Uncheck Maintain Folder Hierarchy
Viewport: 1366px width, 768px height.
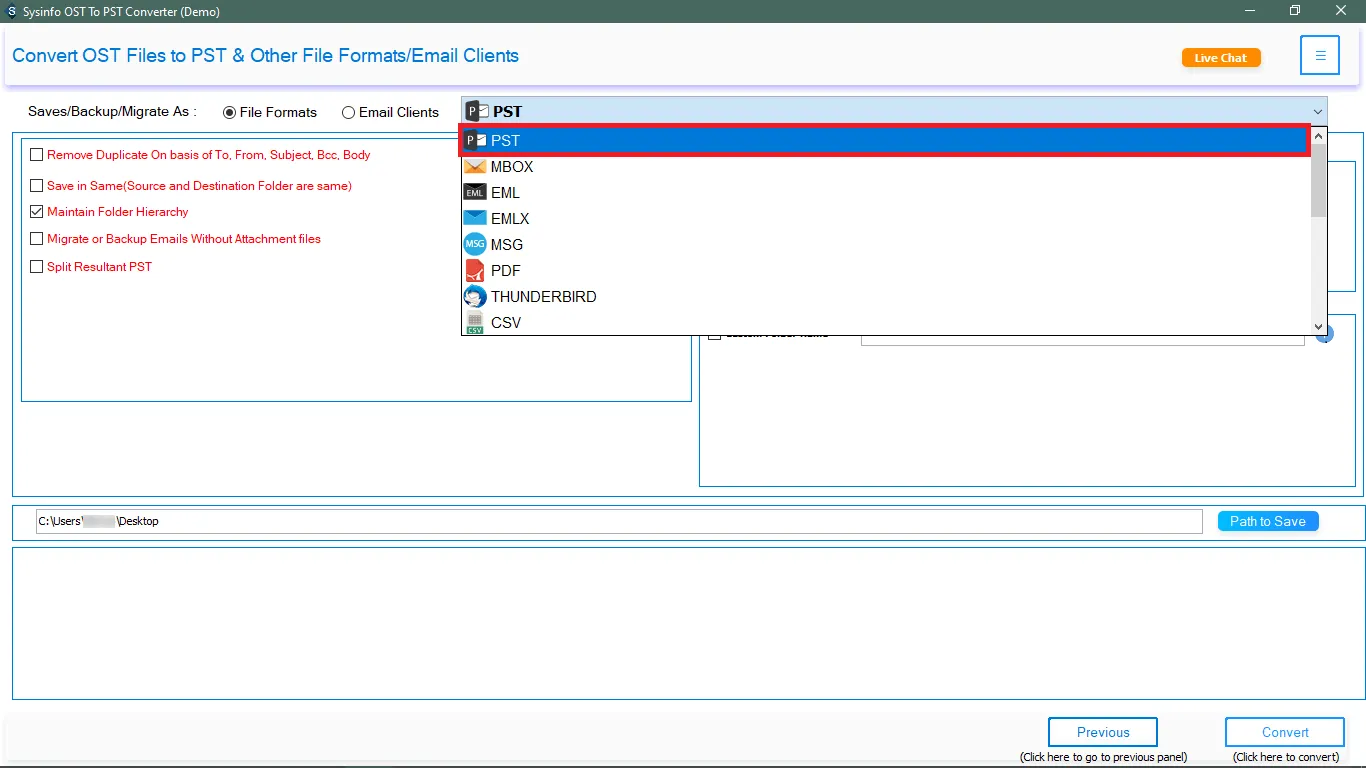point(37,212)
